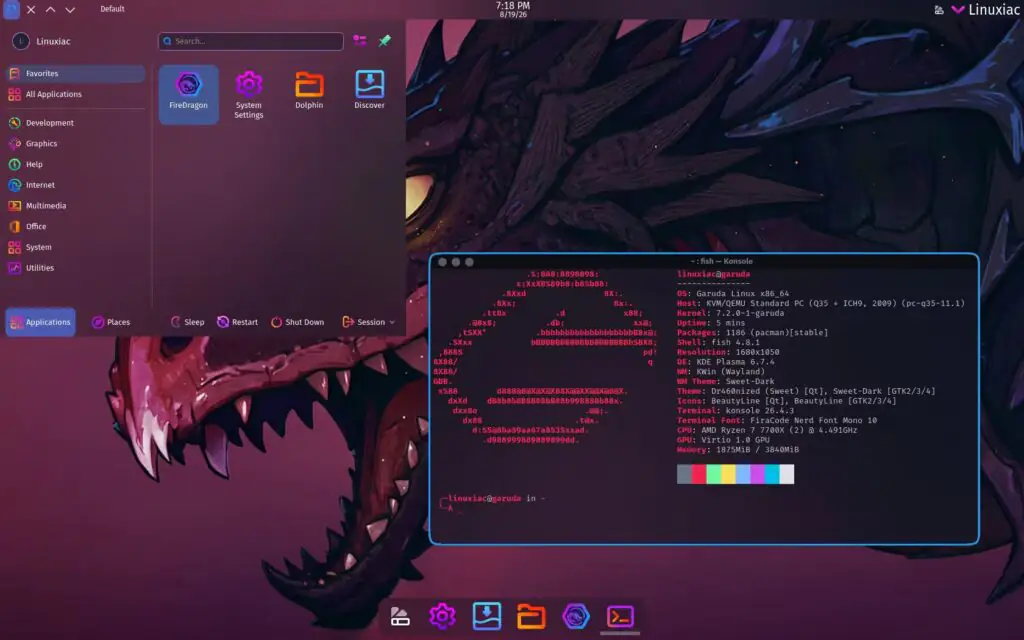Click the Konsole terminal icon in the dock
This screenshot has width=1024, height=640.
(620, 616)
